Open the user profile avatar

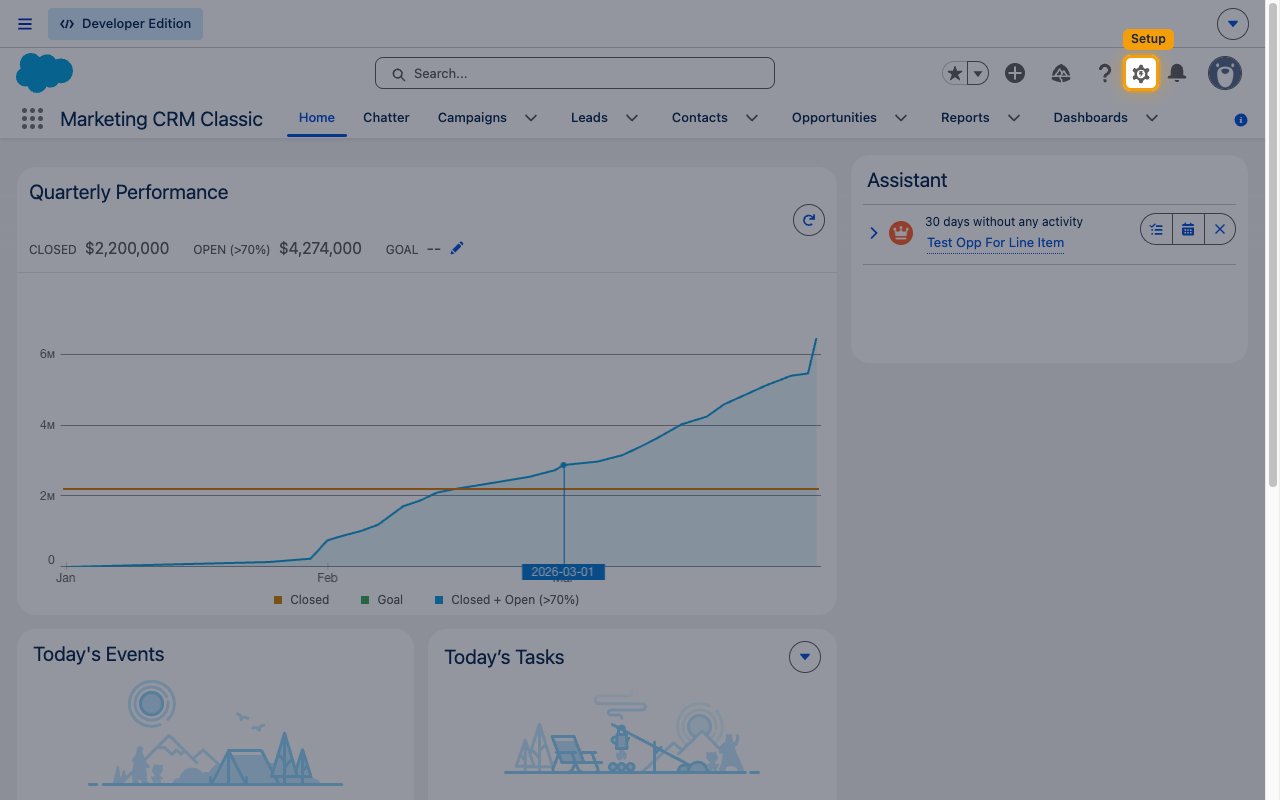point(1225,73)
